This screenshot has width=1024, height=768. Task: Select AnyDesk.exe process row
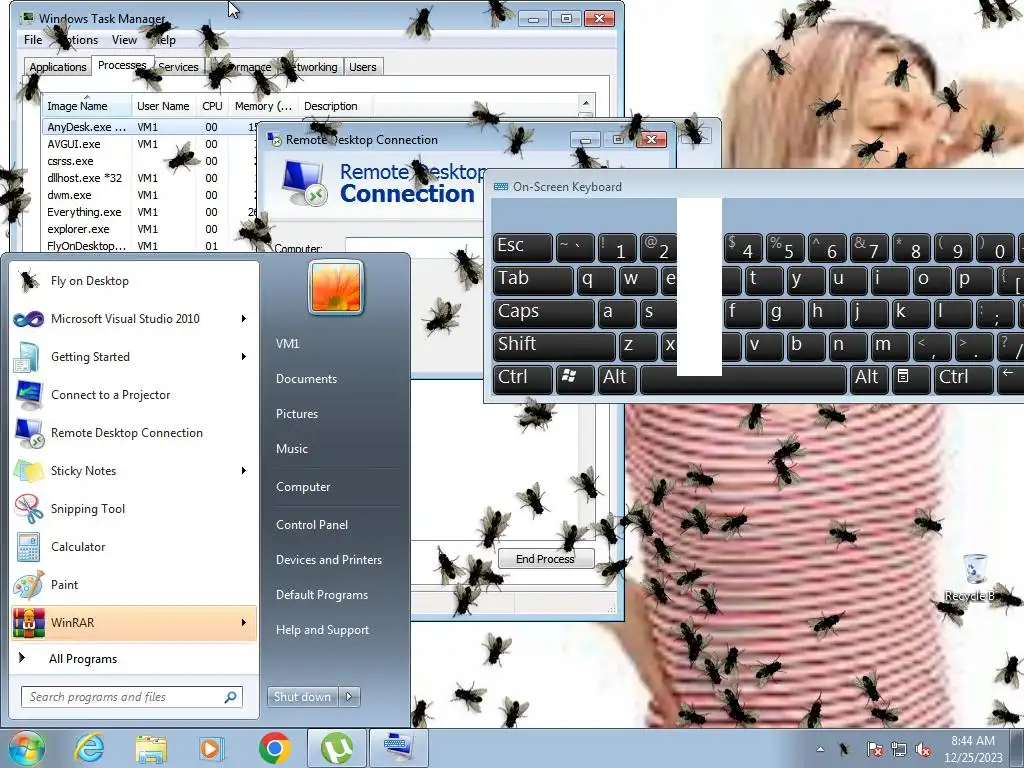(x=150, y=127)
